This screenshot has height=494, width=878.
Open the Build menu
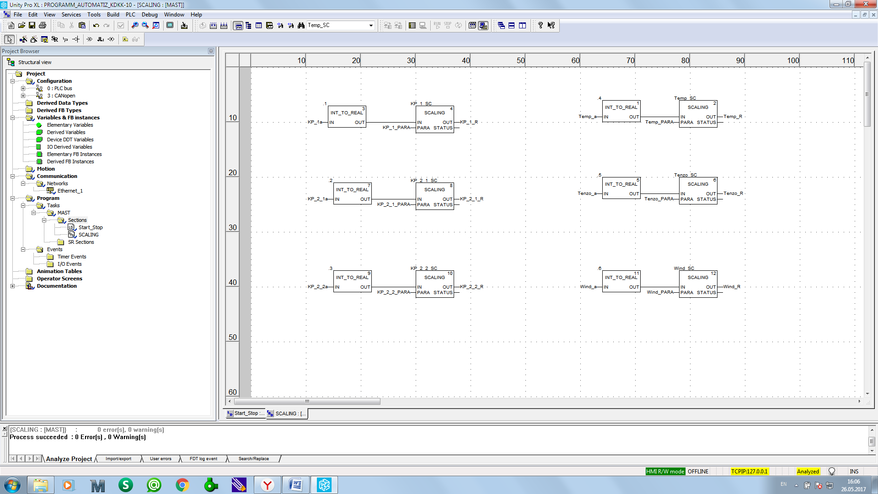coord(113,15)
